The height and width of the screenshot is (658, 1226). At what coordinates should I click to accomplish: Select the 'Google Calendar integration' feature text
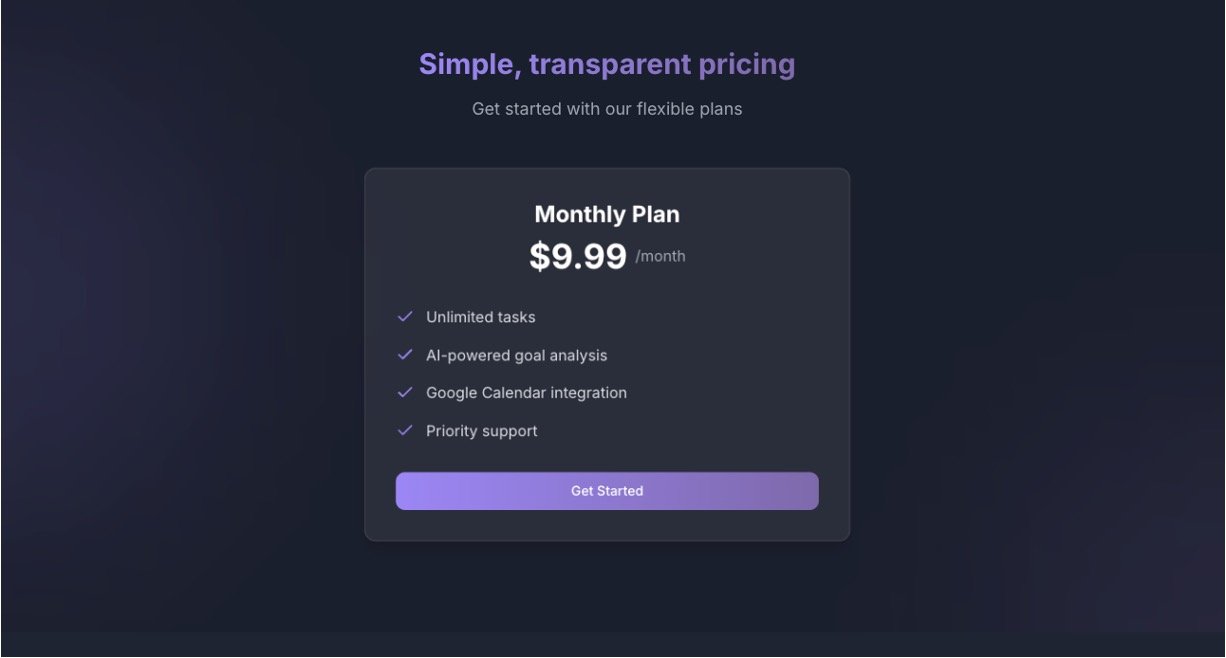527,393
